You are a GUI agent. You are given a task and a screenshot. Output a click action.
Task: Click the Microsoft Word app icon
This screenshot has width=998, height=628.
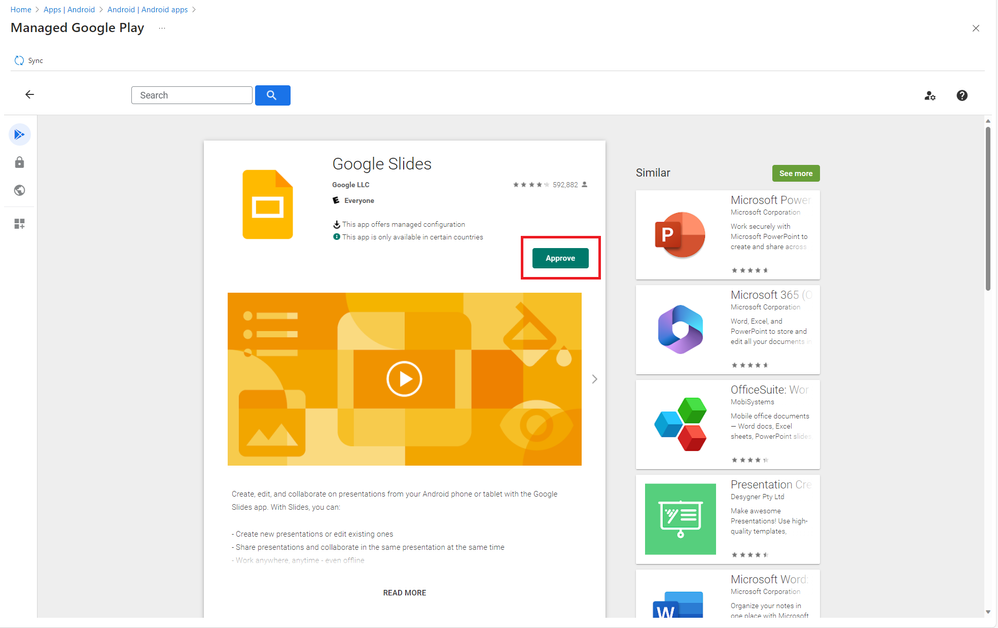pyautogui.click(x=678, y=604)
